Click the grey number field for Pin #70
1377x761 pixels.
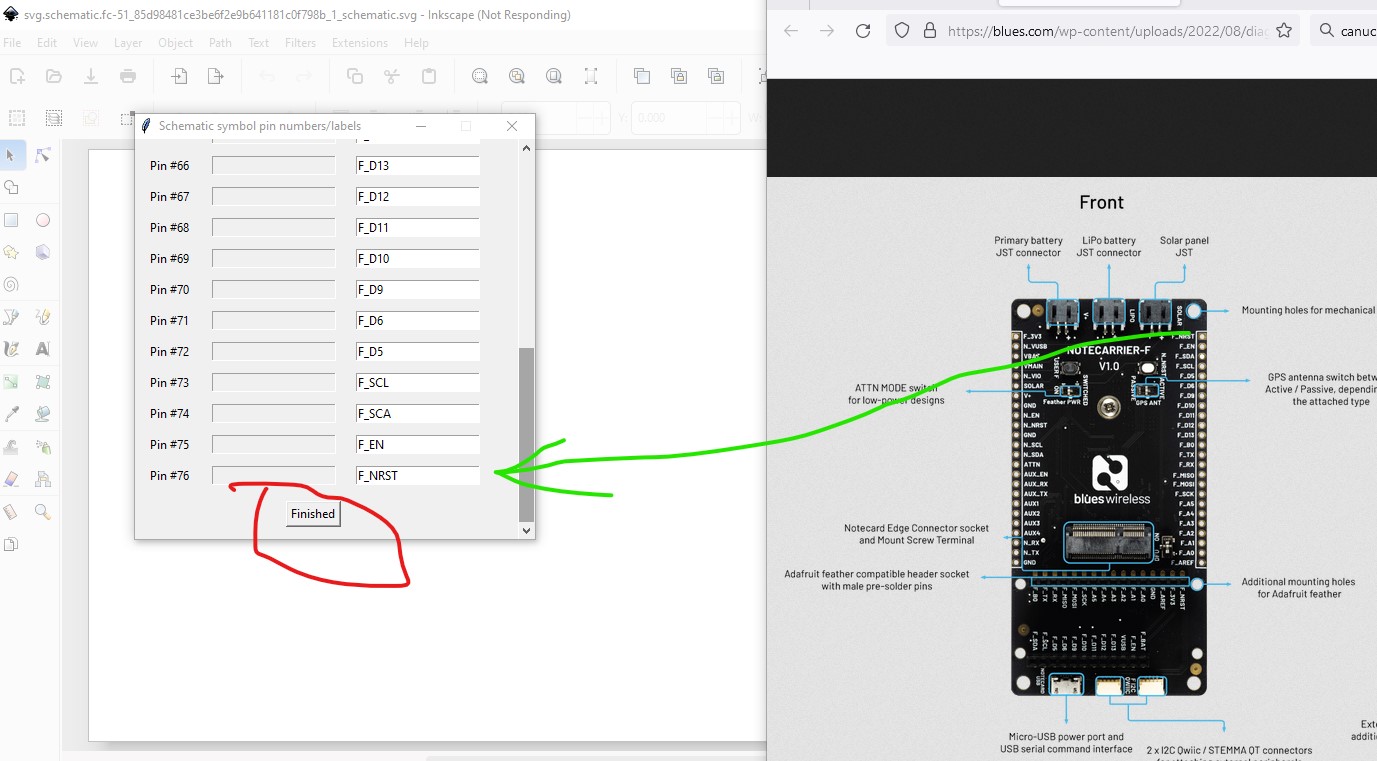click(273, 289)
